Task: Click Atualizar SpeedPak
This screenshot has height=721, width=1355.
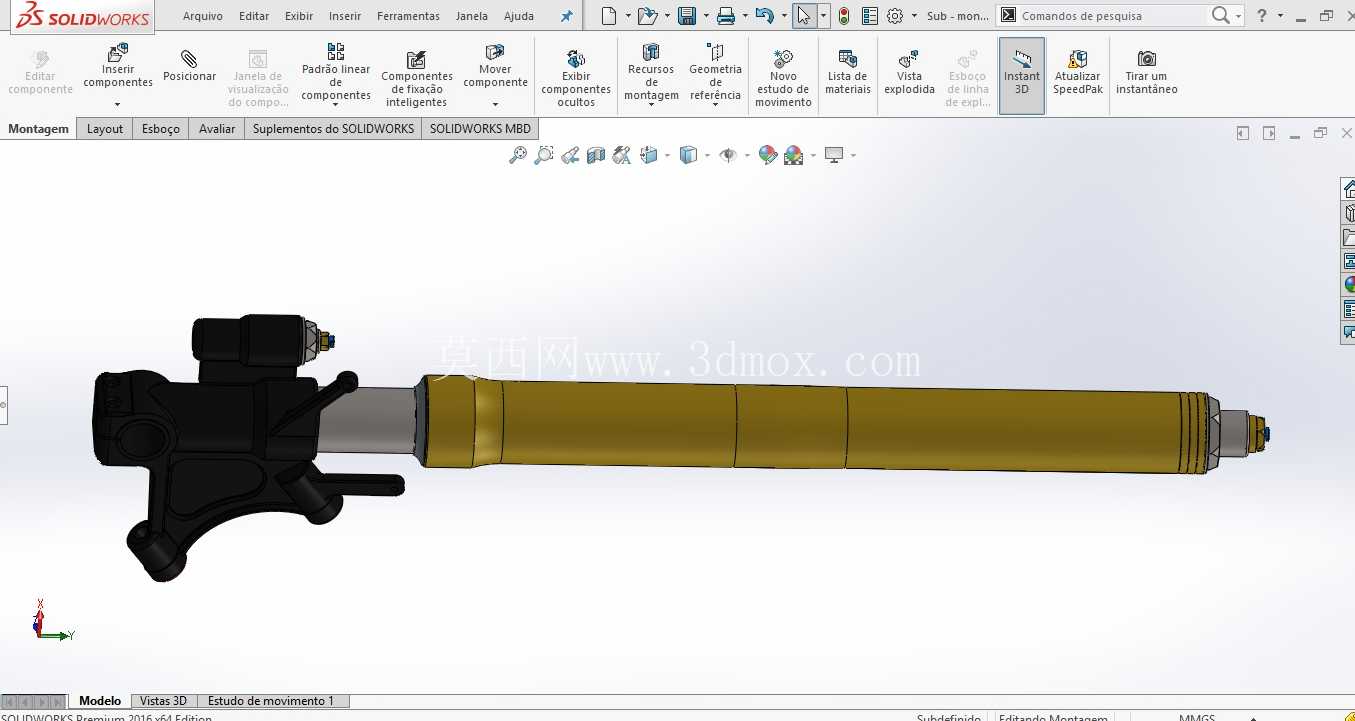Action: (1077, 72)
